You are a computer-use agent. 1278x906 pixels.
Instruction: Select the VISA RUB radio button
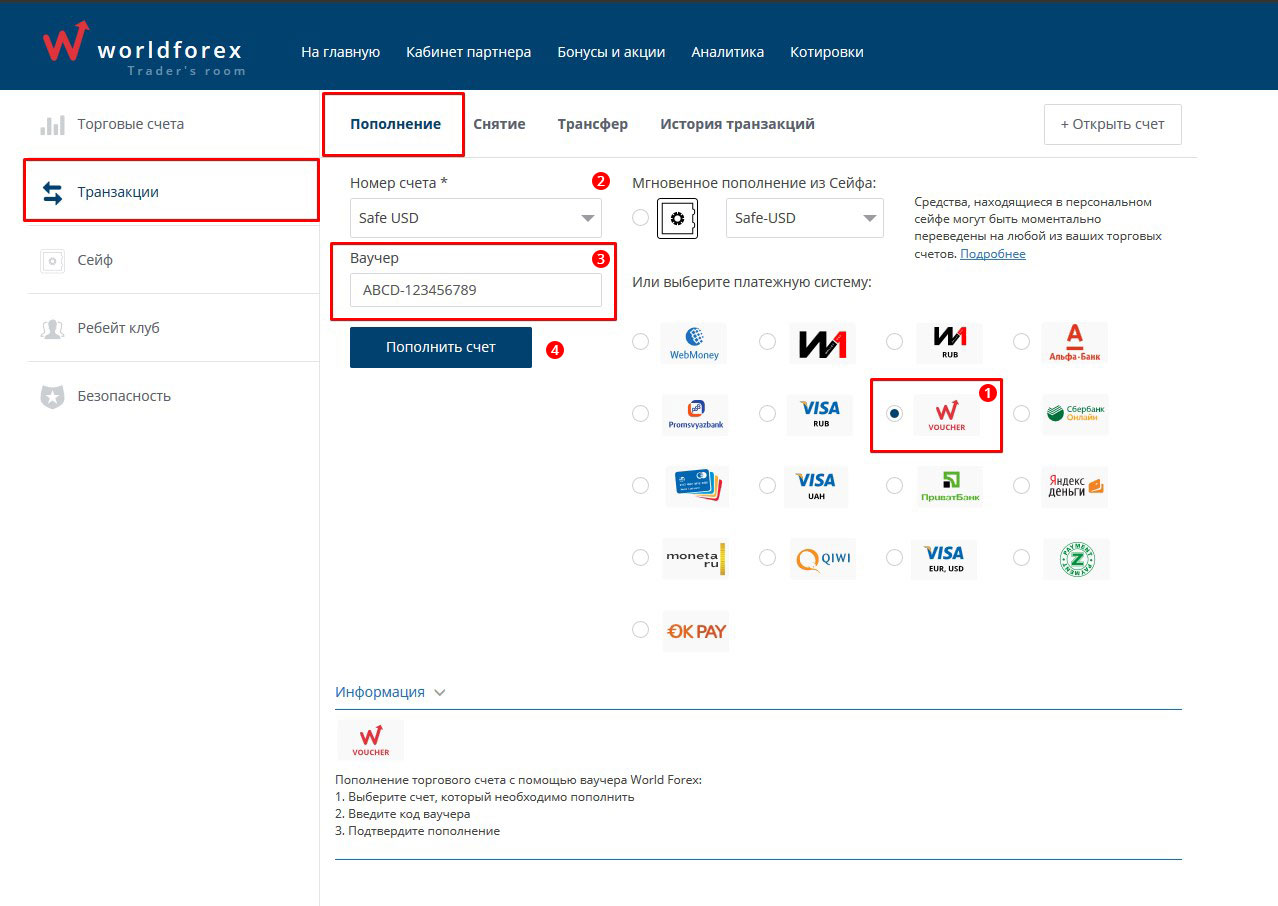pos(767,414)
